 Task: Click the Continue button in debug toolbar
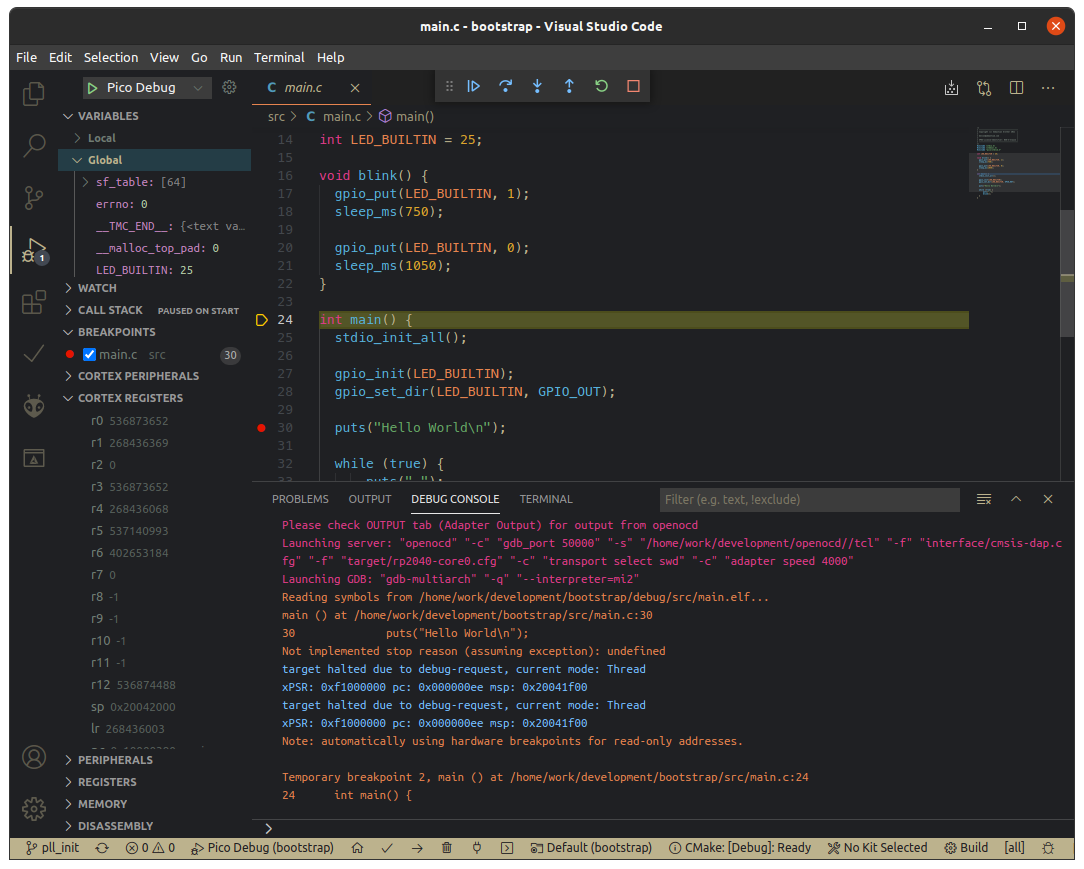coord(474,87)
